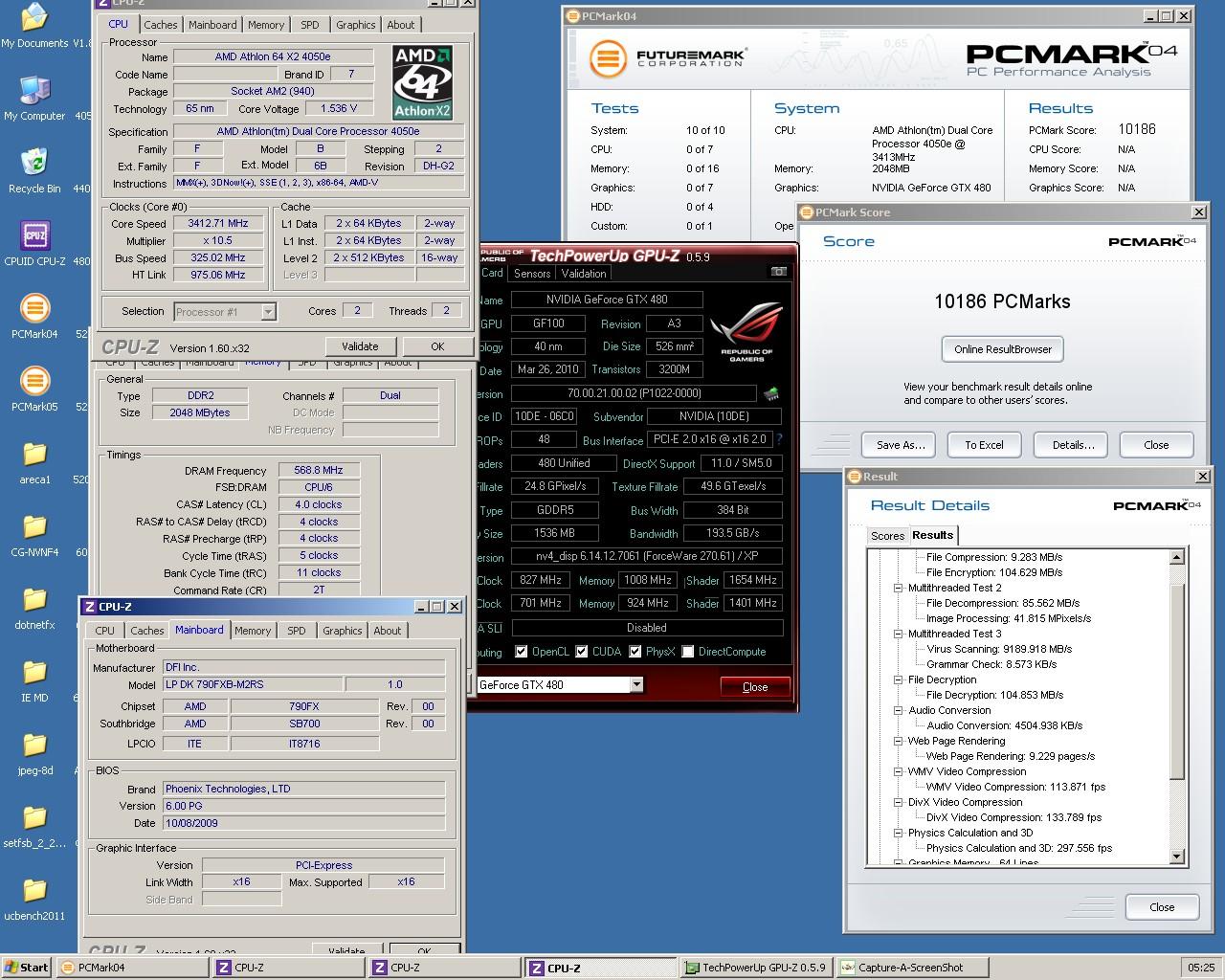Collapse File Decryption tree node
Viewport: 1225px width, 980px height.
898,679
